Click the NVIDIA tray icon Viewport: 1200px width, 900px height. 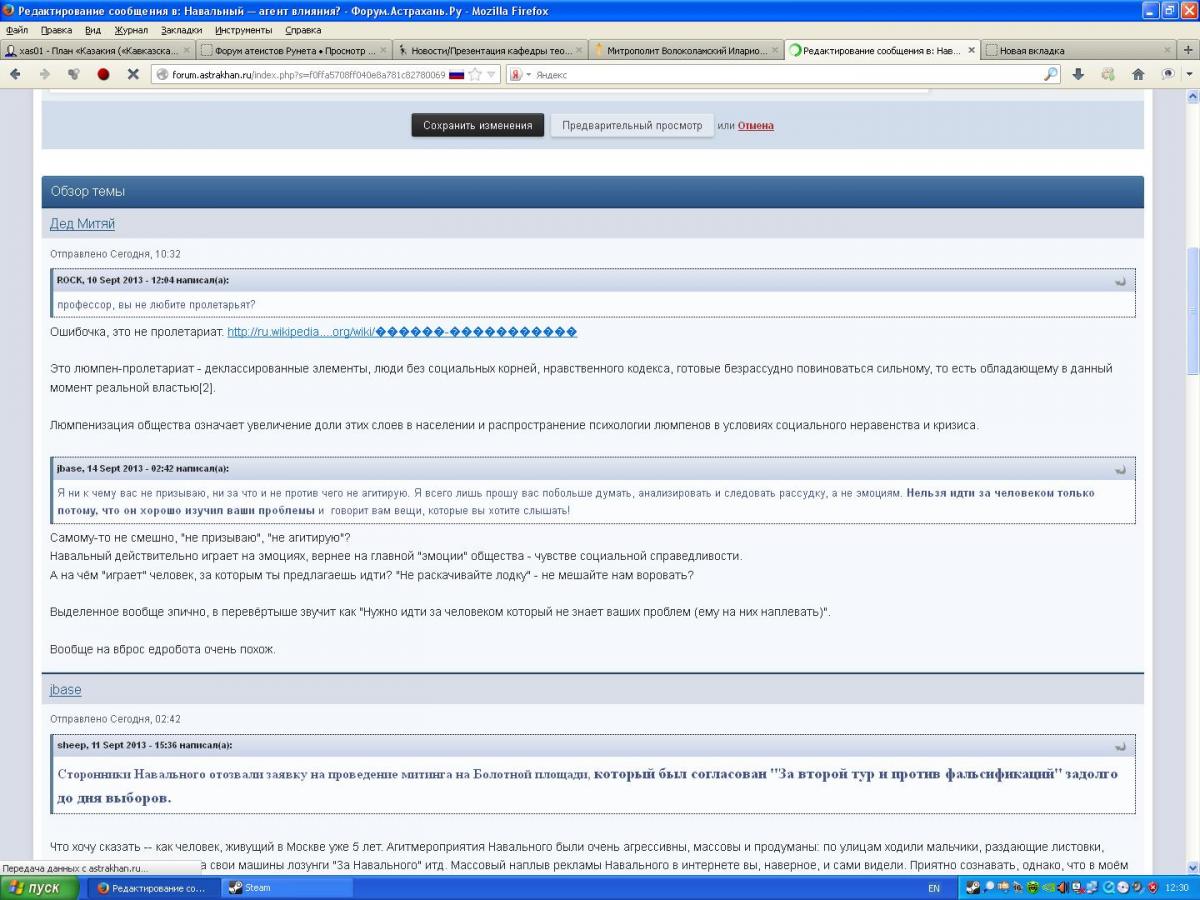point(1048,887)
